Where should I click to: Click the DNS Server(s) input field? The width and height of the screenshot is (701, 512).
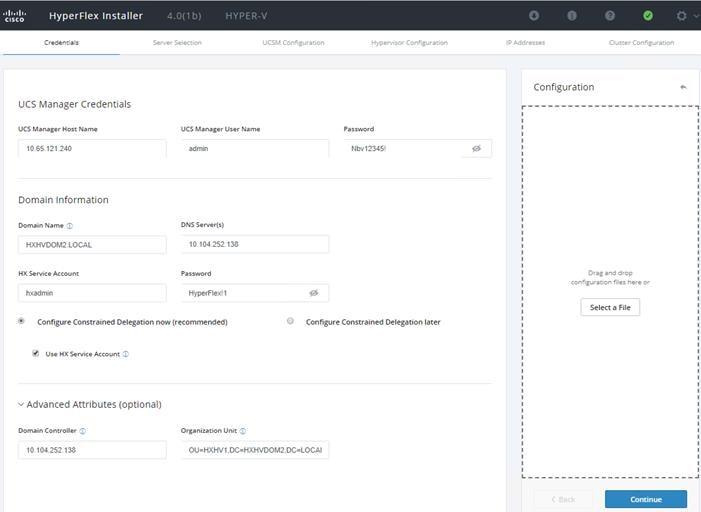point(255,244)
